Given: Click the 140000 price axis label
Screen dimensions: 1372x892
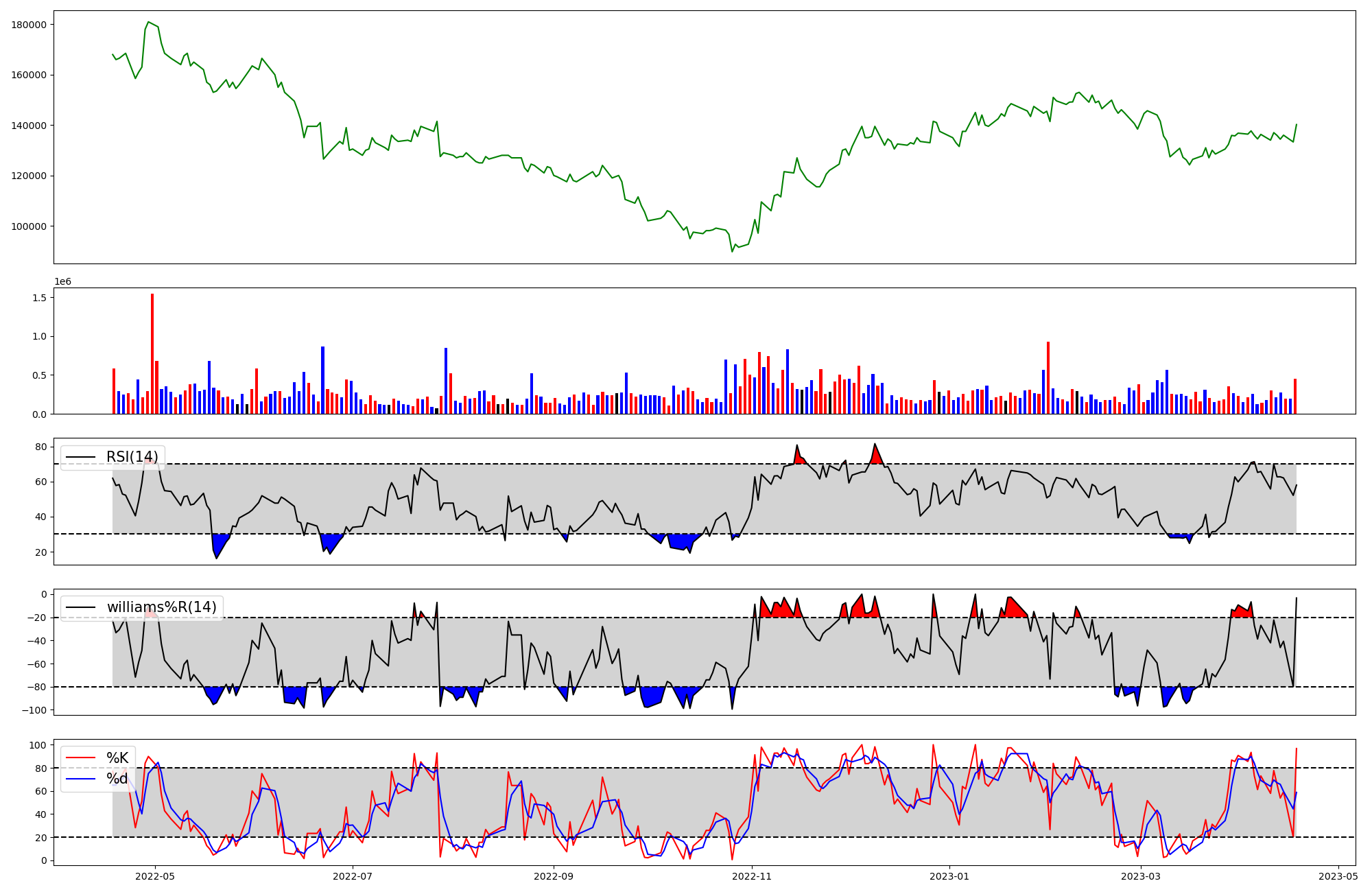Looking at the screenshot, I should 29,126.
